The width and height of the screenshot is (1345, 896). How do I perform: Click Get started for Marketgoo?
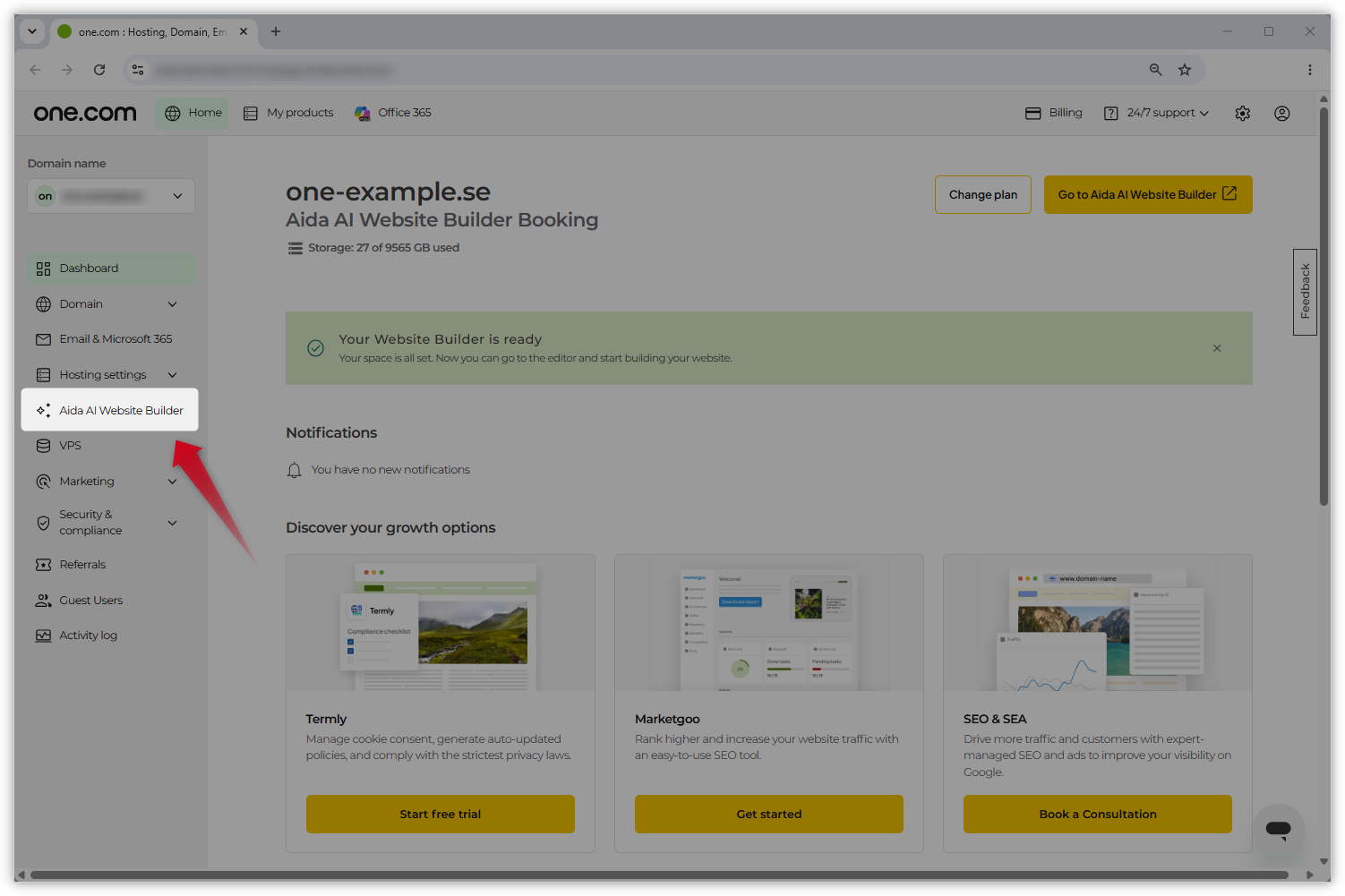[769, 815]
